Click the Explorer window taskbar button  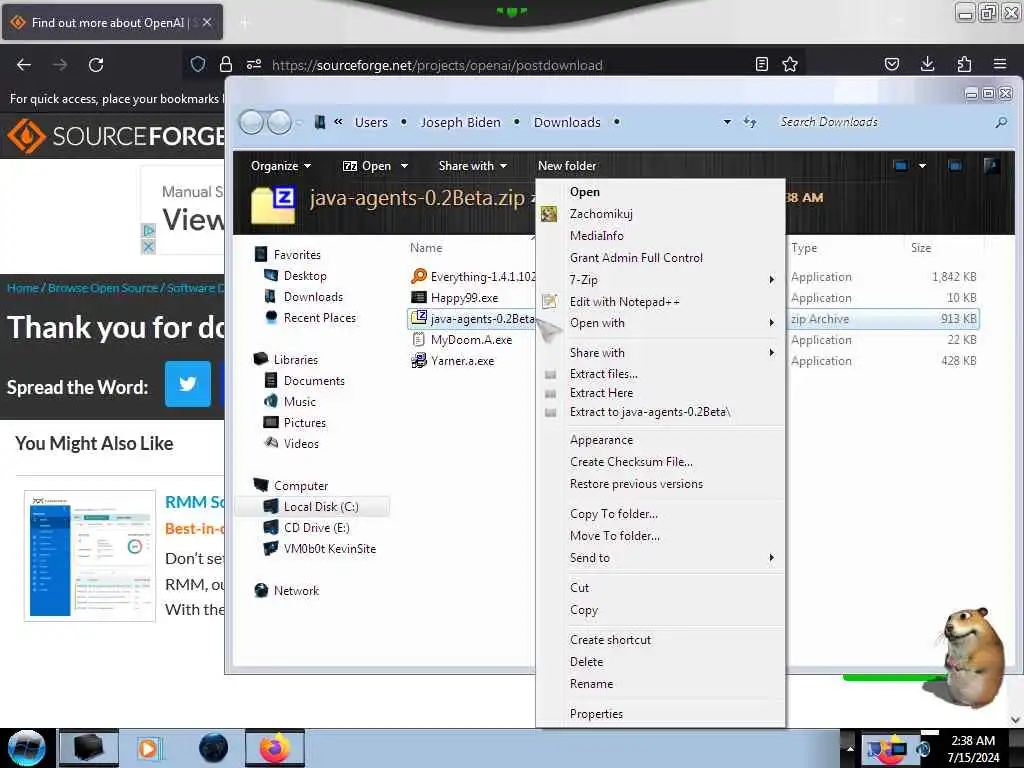pyautogui.click(x=89, y=748)
